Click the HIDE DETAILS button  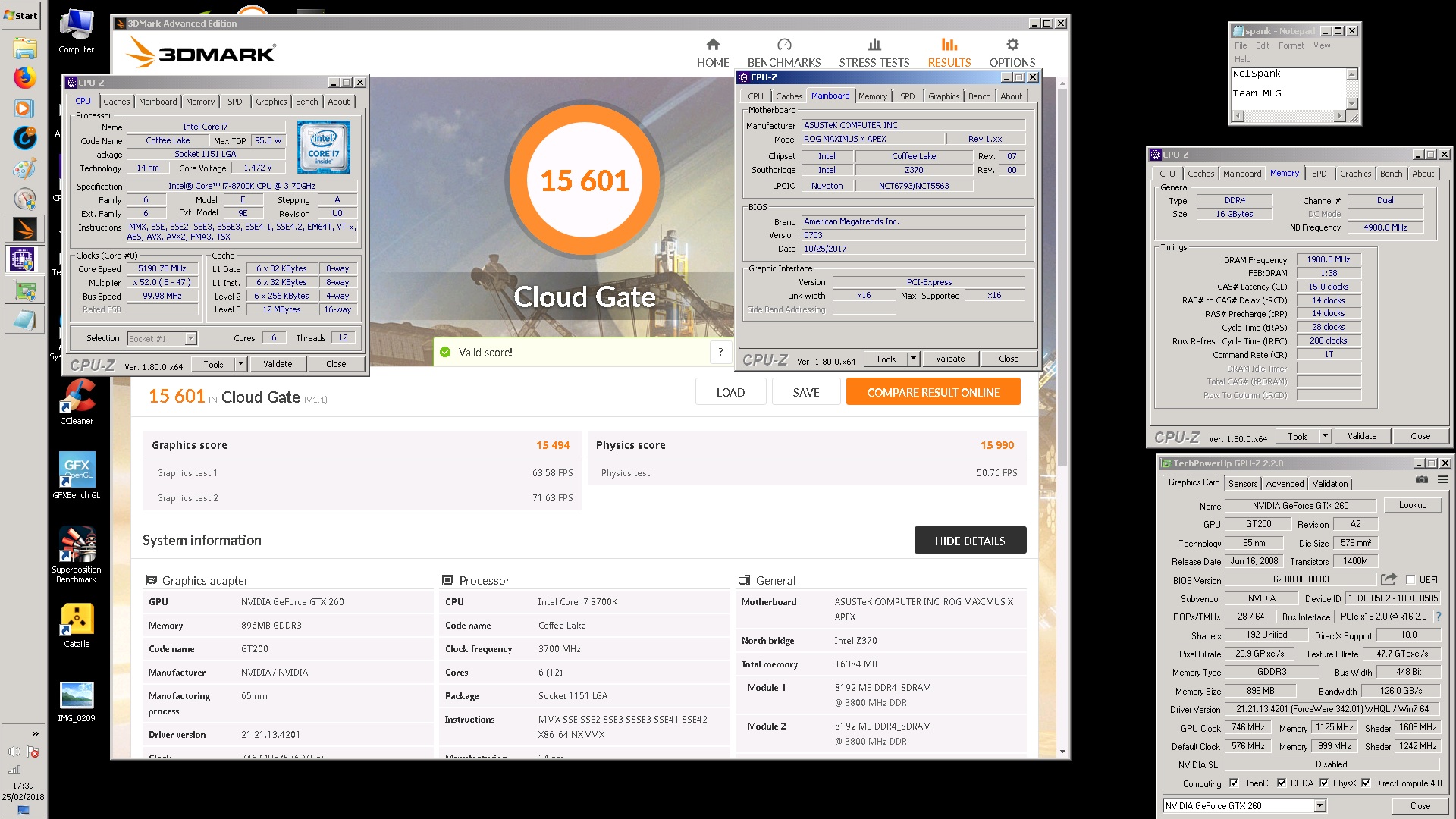[970, 541]
